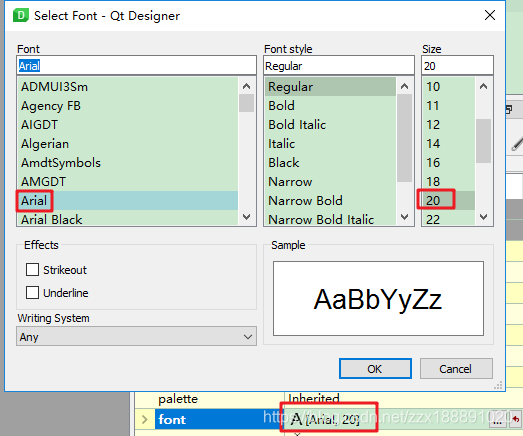The width and height of the screenshot is (523, 436).
Task: Select Agency FB font
Action: click(128, 106)
